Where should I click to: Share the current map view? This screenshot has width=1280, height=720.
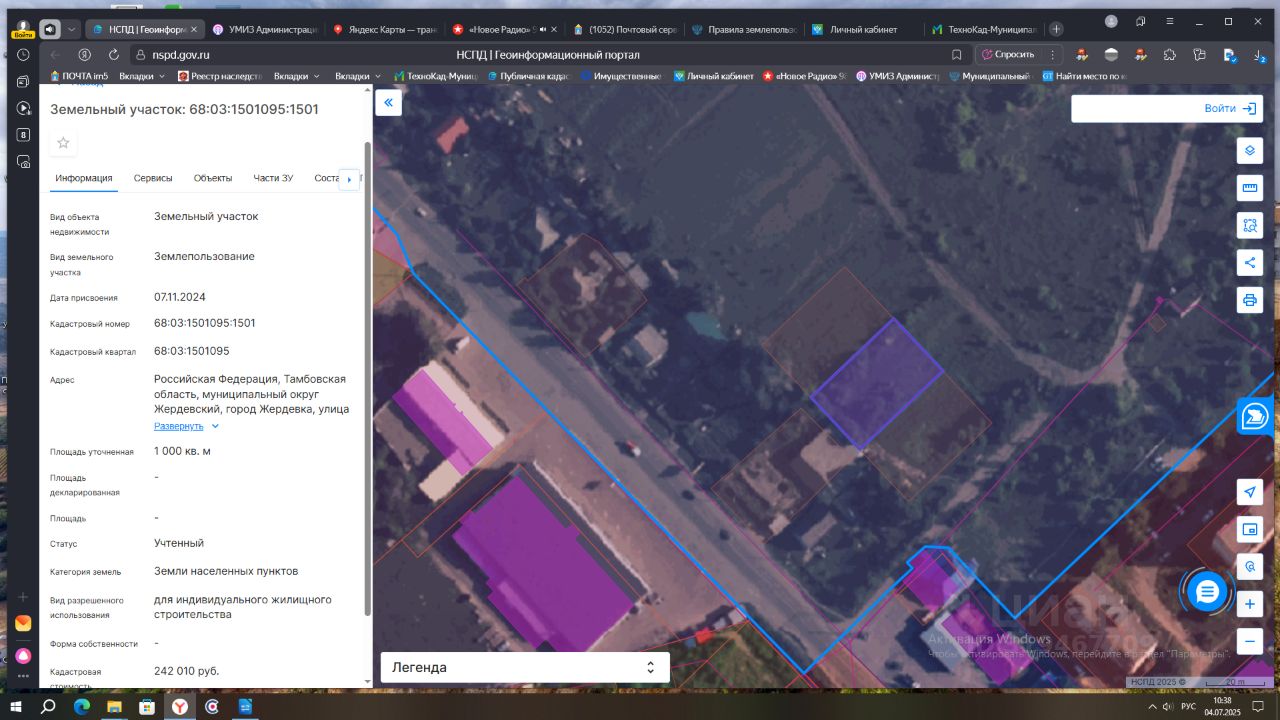coord(1249,262)
